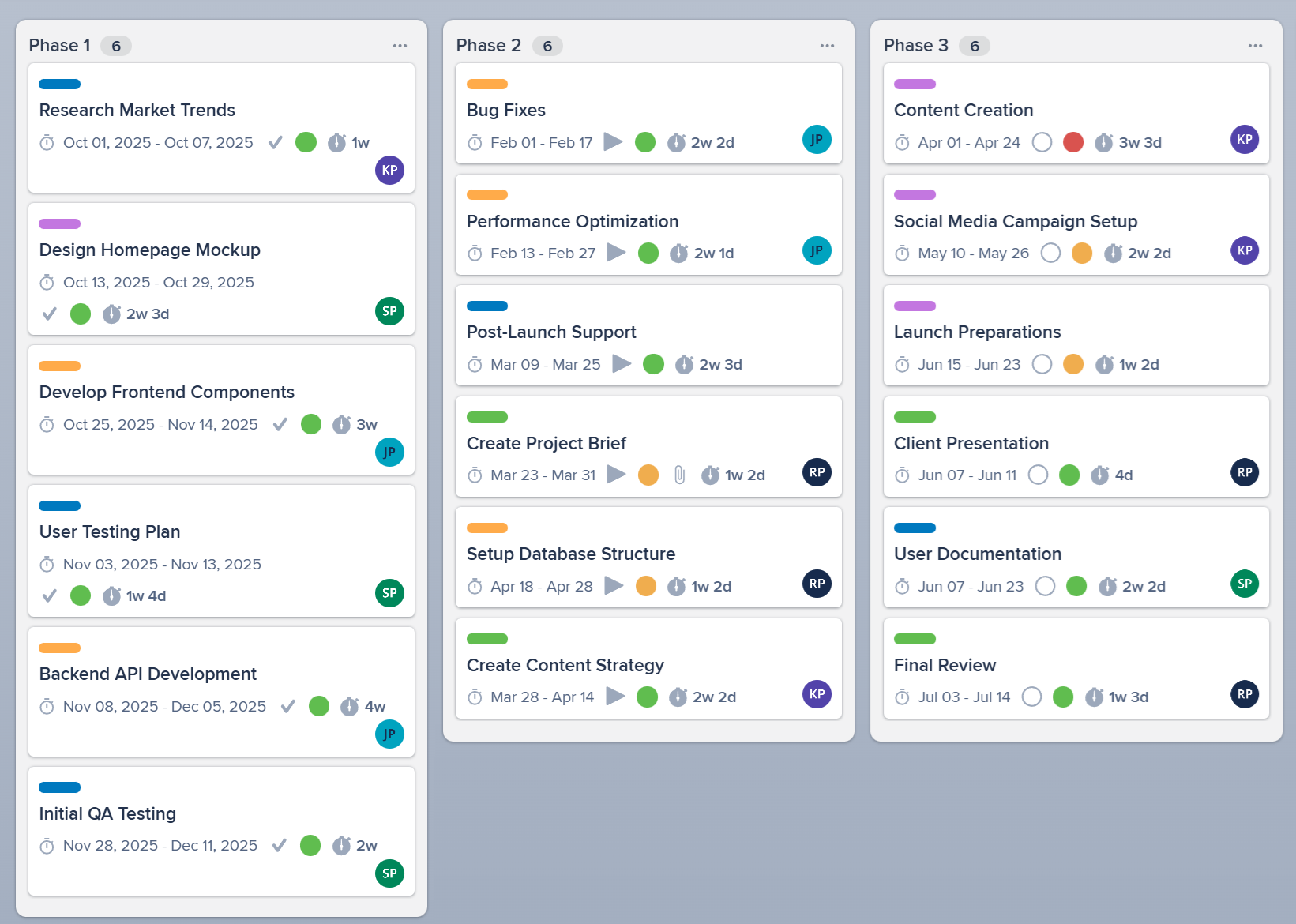Select the KP avatar on Content Creation
1296x924 pixels.
point(1244,140)
